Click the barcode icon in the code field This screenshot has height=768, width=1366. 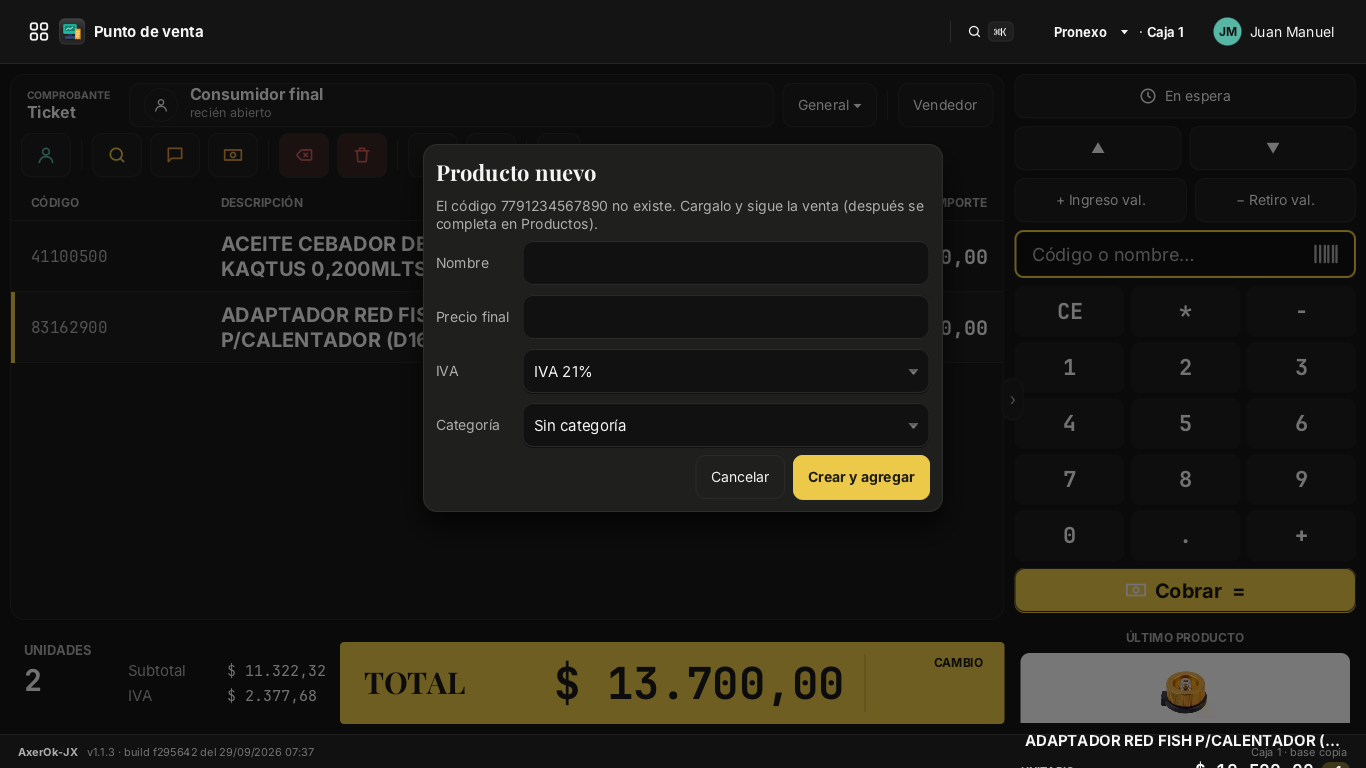(x=1326, y=254)
